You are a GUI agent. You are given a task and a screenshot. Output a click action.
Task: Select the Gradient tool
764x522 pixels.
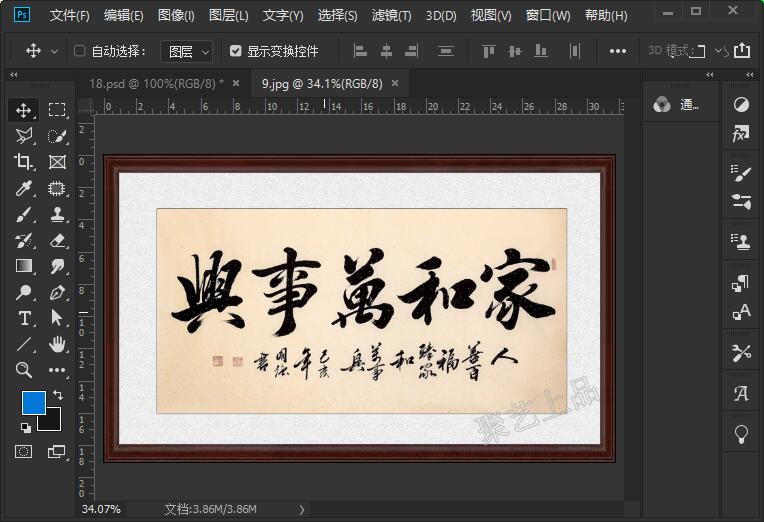point(23,266)
